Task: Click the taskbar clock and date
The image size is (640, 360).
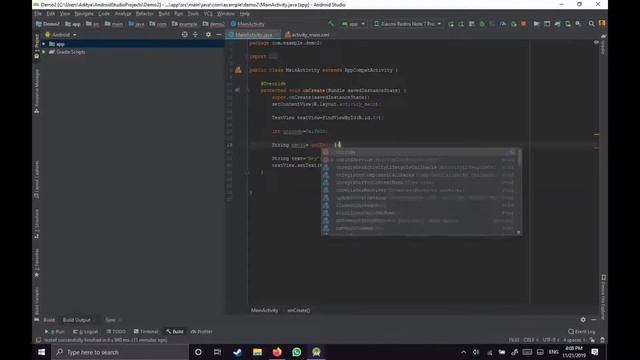Action: [x=573, y=352]
